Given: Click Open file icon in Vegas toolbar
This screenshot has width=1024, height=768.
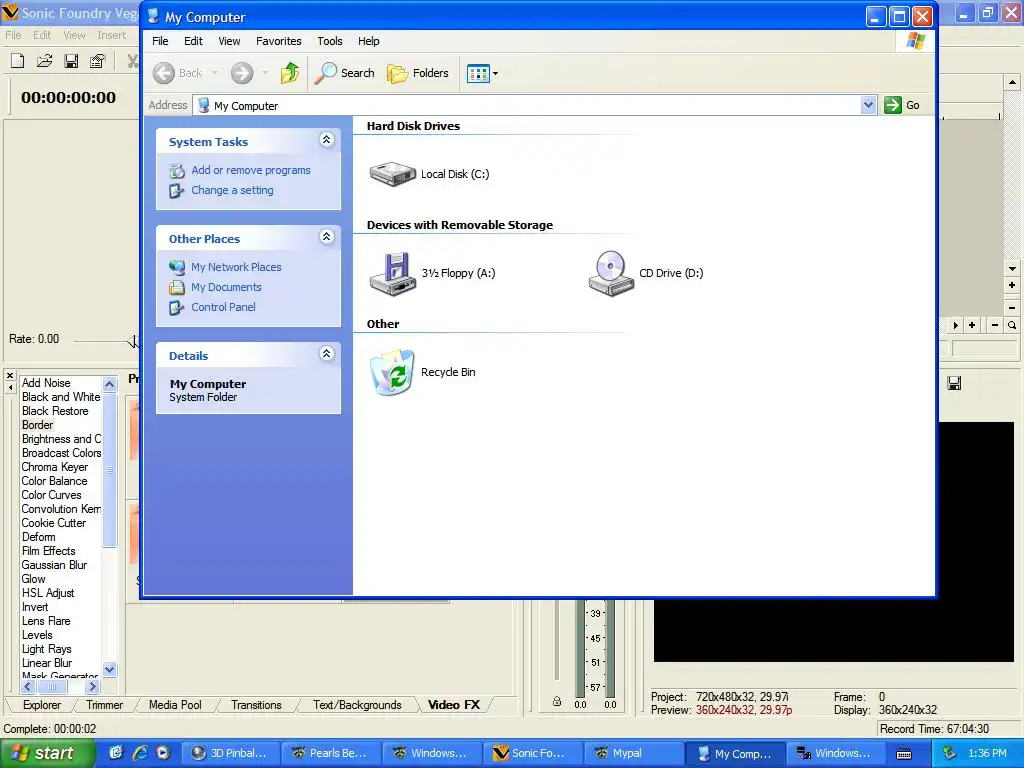Looking at the screenshot, I should coord(44,61).
